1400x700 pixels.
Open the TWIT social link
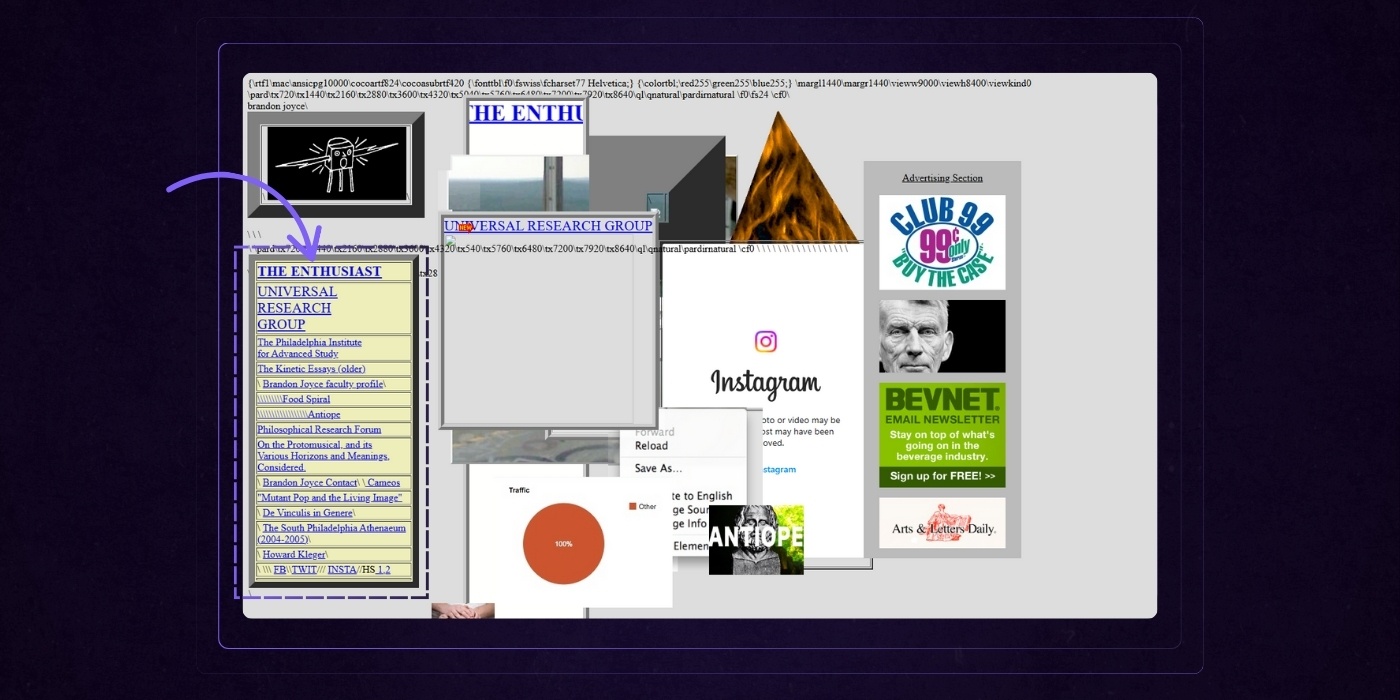(304, 570)
